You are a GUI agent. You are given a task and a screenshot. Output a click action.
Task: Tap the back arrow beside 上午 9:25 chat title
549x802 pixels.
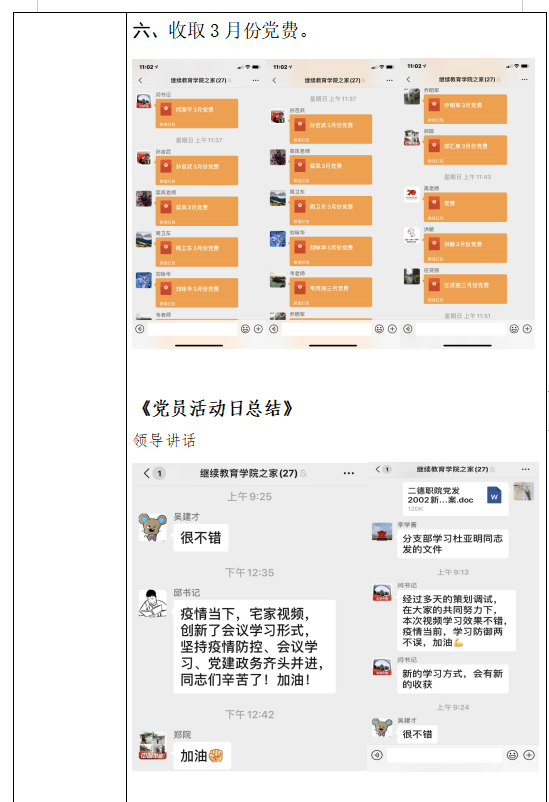click(147, 473)
